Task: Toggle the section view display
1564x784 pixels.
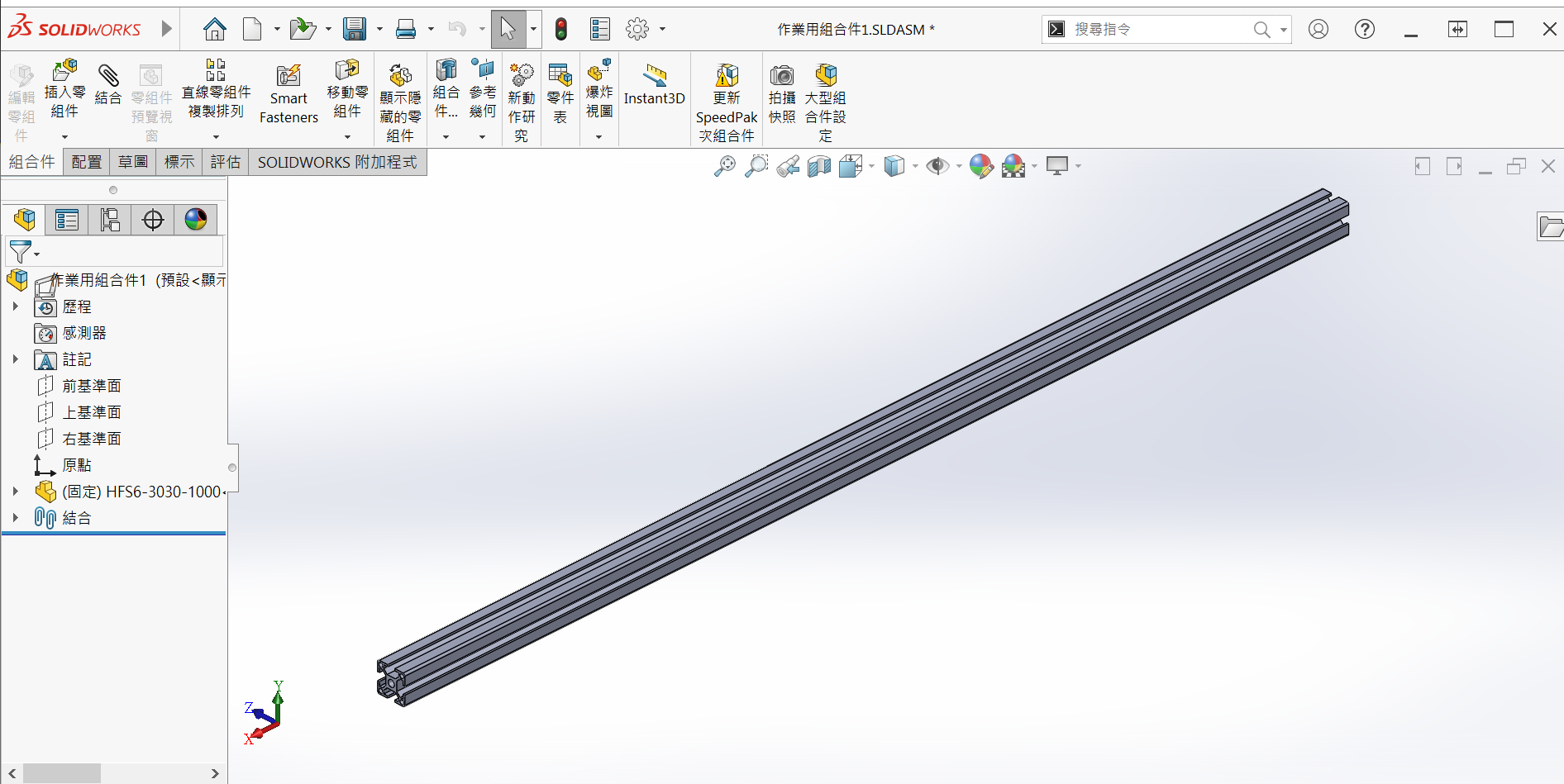Action: [818, 166]
